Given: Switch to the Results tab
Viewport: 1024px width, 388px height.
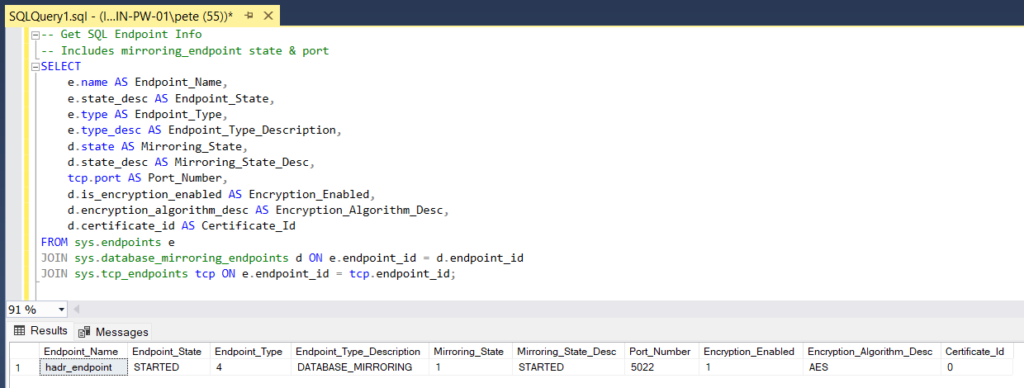Looking at the screenshot, I should click(x=40, y=331).
